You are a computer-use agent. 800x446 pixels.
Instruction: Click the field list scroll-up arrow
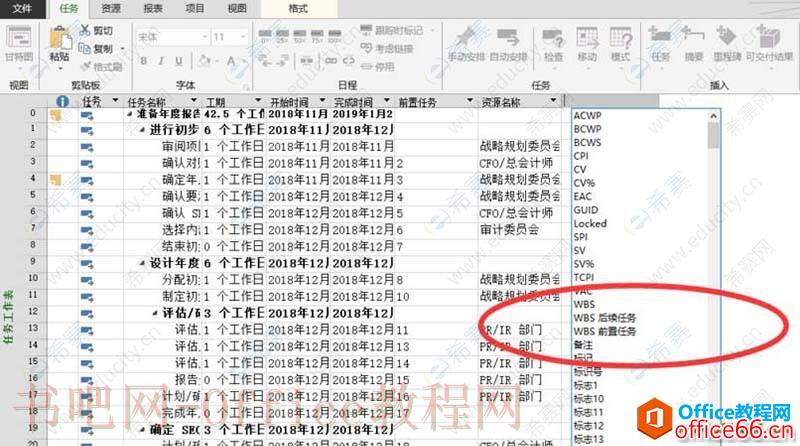pos(713,116)
